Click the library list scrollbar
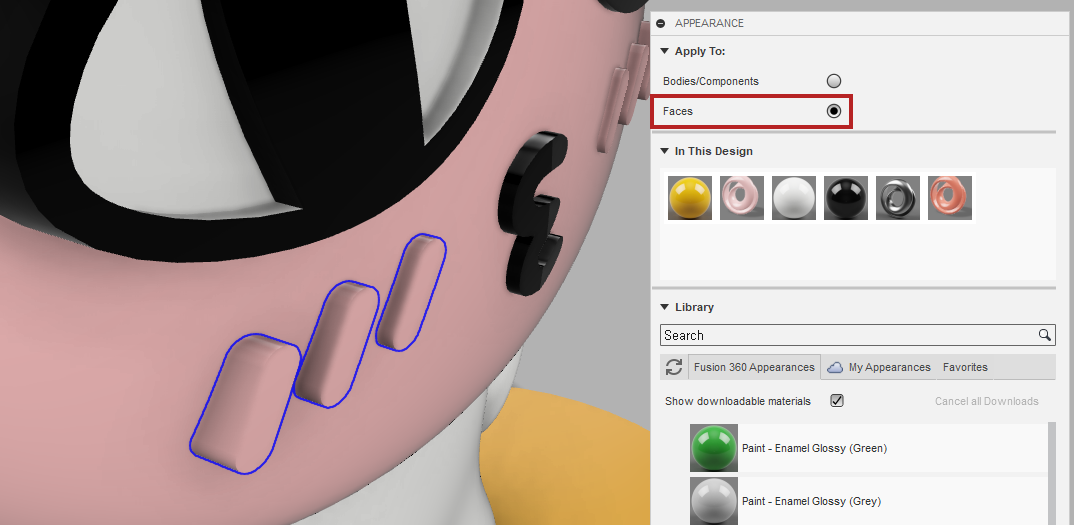The width and height of the screenshot is (1074, 525). (1051, 474)
